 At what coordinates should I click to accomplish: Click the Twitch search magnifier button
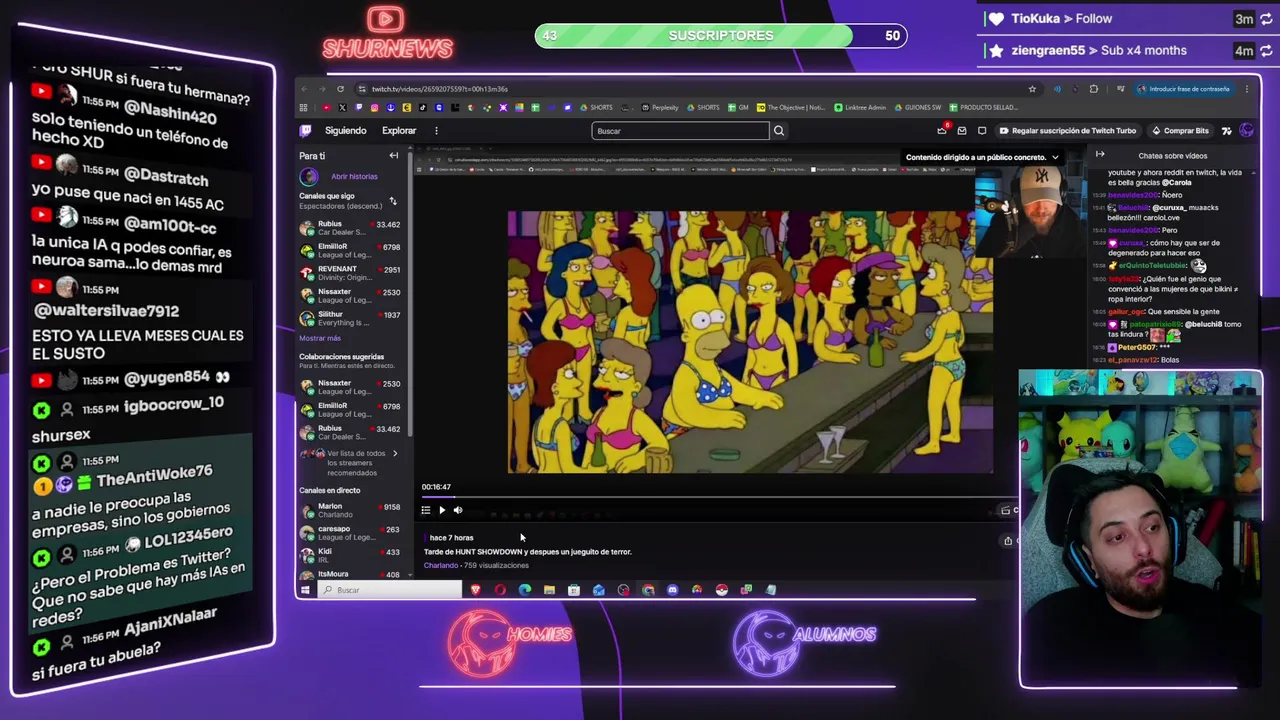pos(779,131)
